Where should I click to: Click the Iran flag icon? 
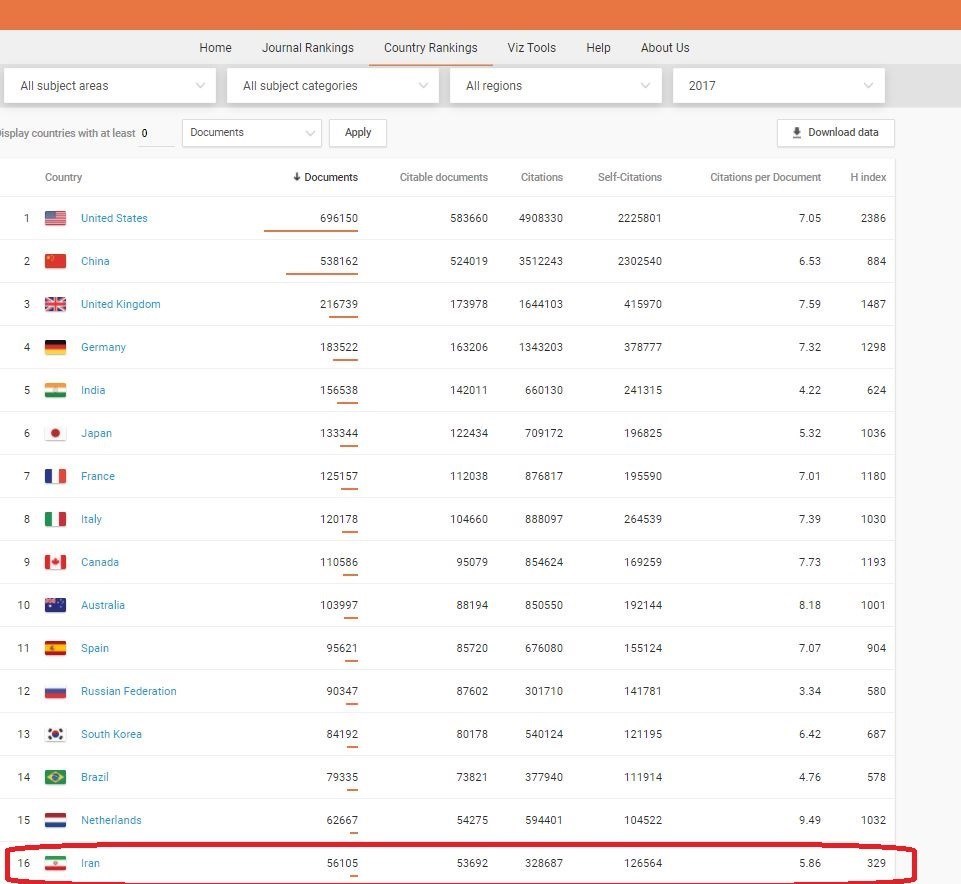click(x=55, y=863)
